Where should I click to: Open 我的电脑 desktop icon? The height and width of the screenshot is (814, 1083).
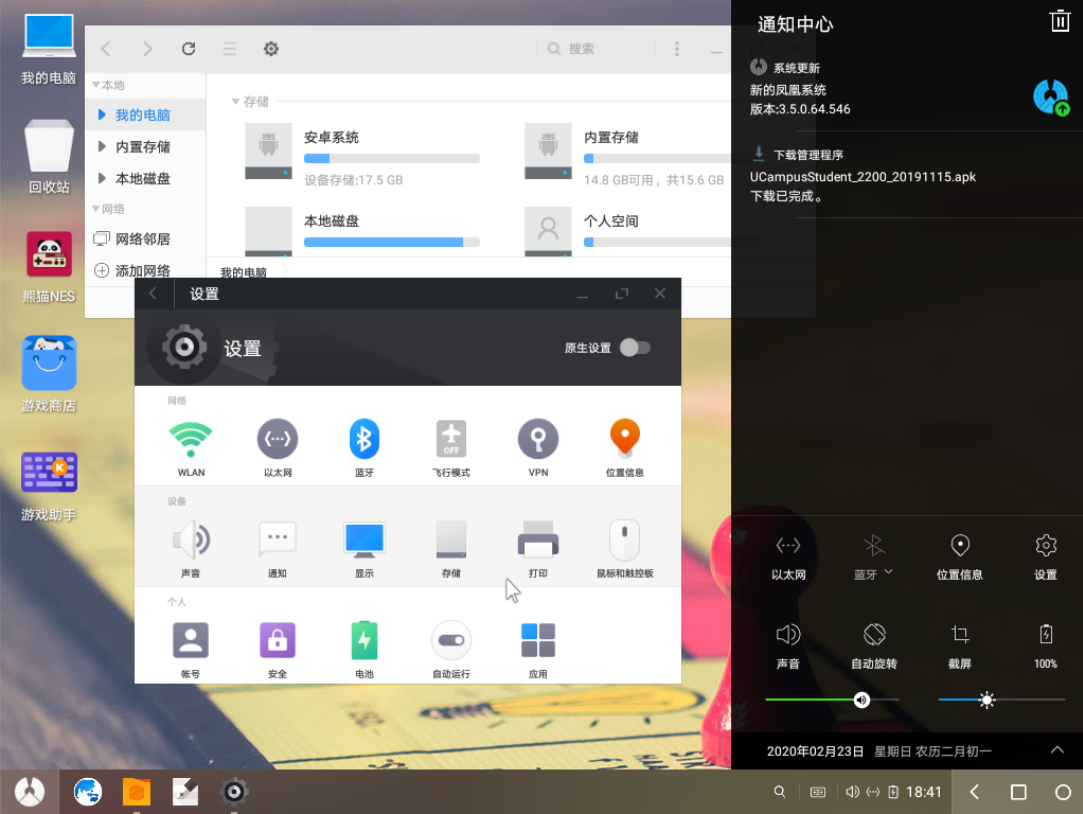(48, 48)
